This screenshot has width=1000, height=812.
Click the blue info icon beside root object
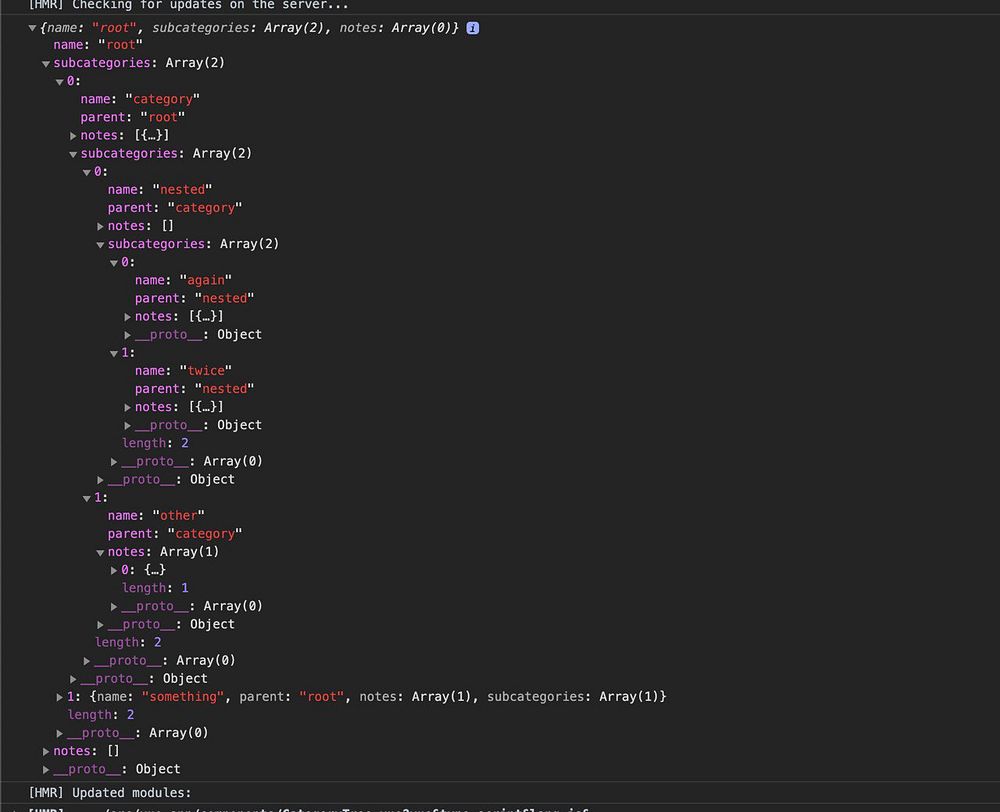point(473,28)
